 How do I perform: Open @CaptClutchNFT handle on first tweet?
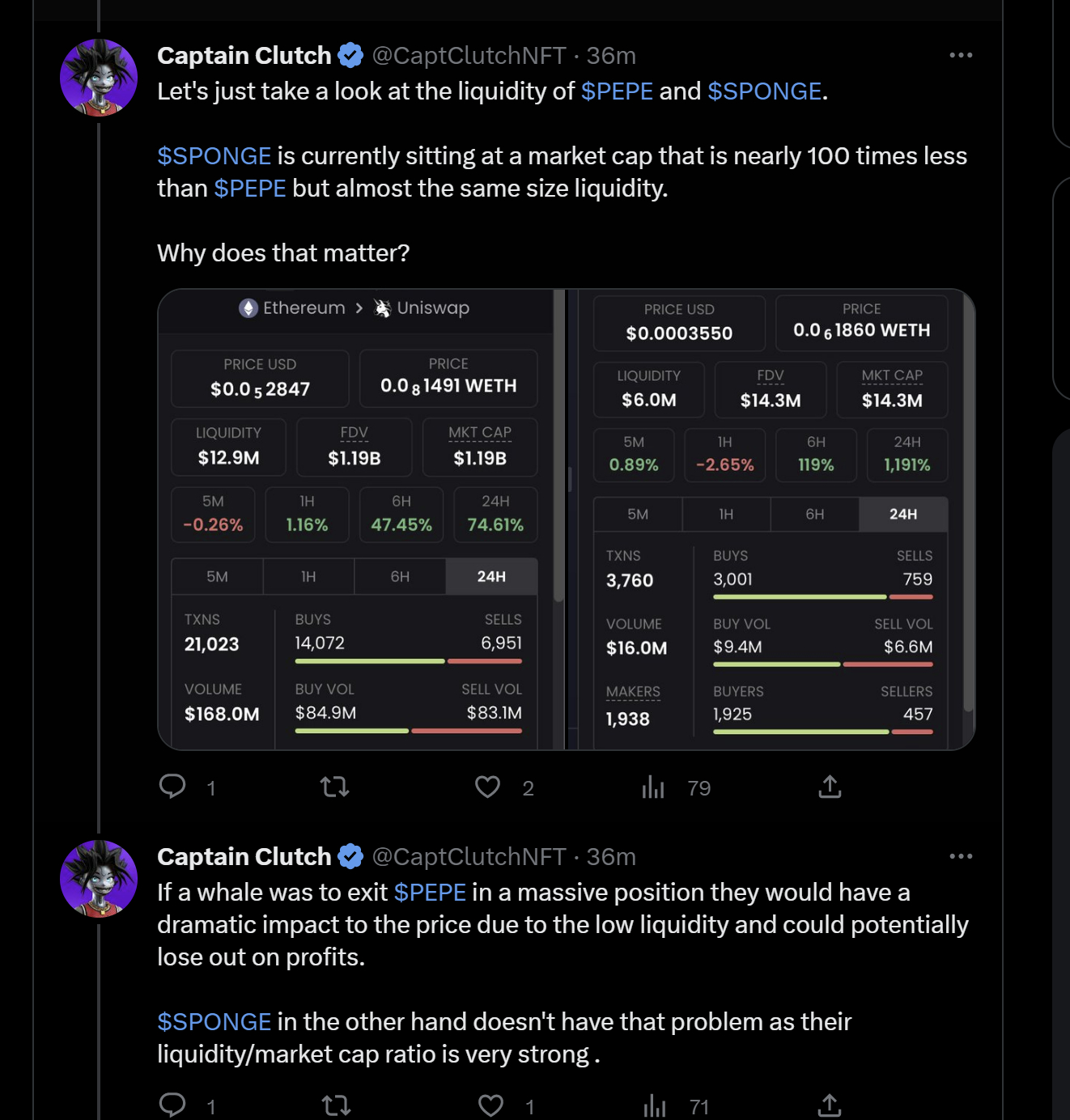[x=469, y=55]
